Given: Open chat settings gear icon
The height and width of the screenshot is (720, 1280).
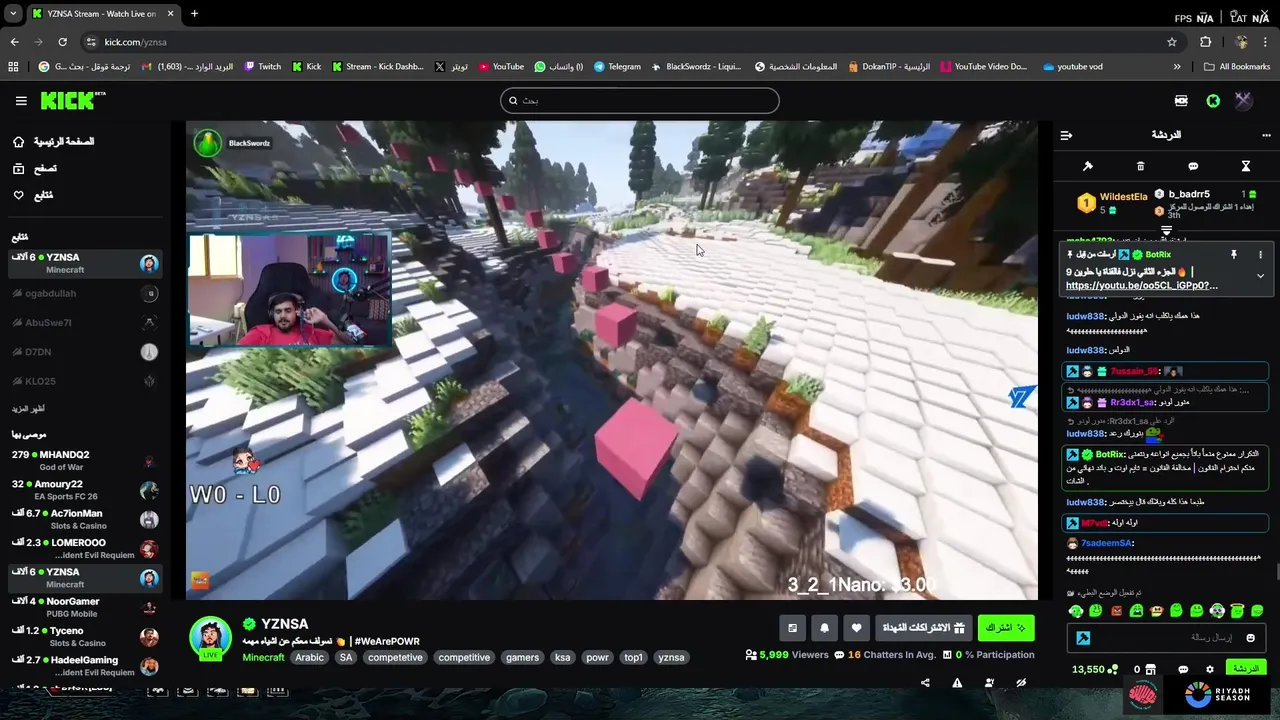Looking at the screenshot, I should 1210,670.
